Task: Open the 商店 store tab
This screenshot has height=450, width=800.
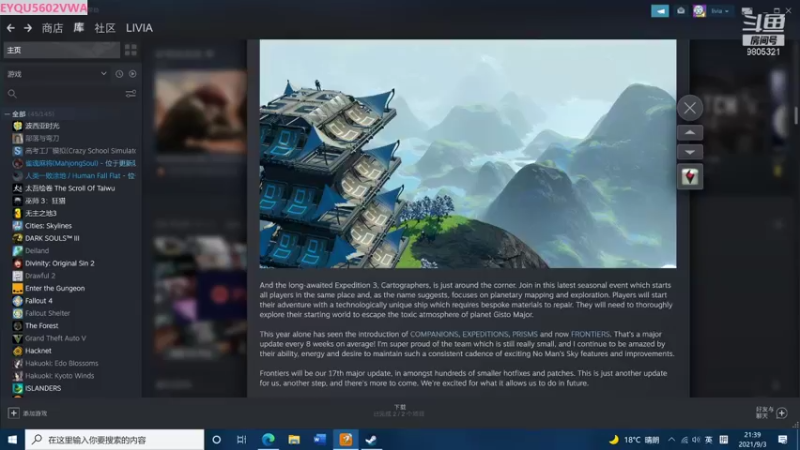Action: pos(52,28)
